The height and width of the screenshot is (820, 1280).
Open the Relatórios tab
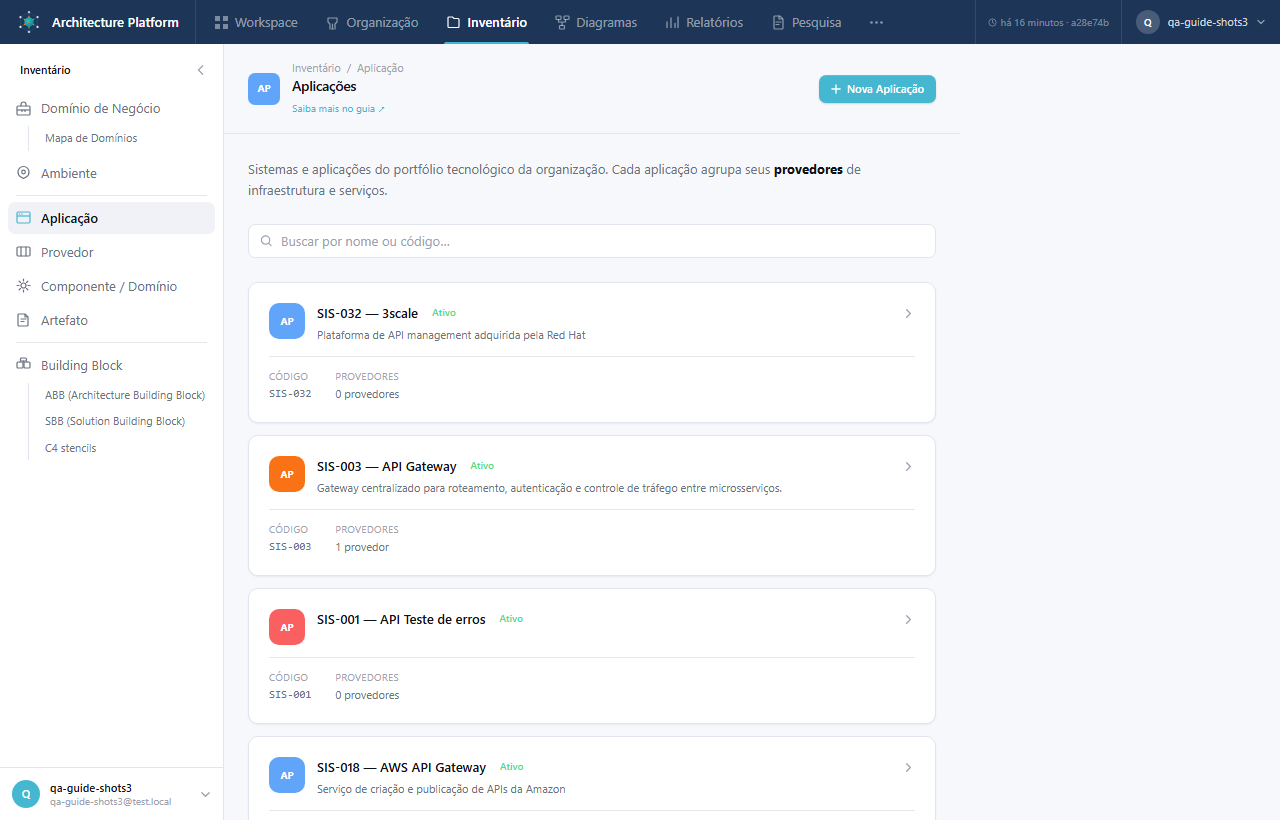click(x=704, y=22)
